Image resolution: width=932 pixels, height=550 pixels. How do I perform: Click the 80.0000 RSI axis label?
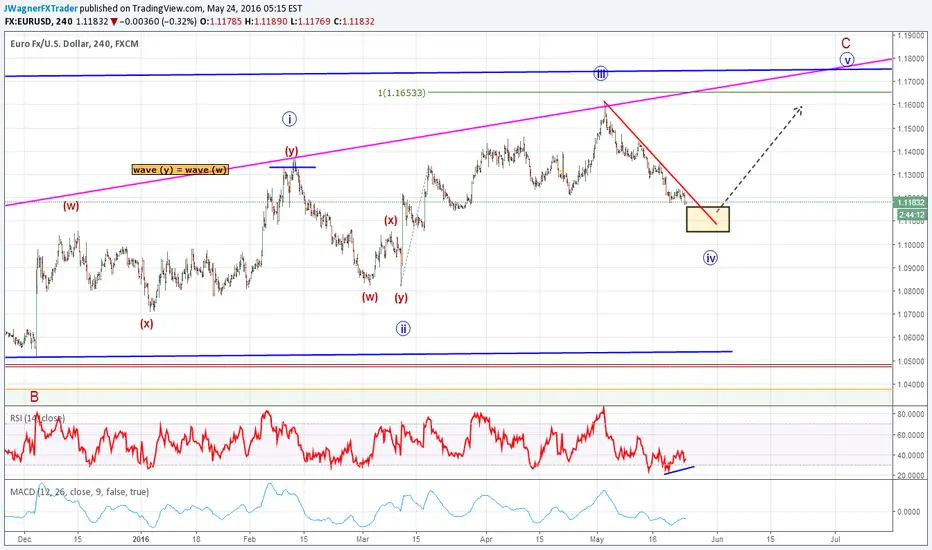tap(911, 414)
